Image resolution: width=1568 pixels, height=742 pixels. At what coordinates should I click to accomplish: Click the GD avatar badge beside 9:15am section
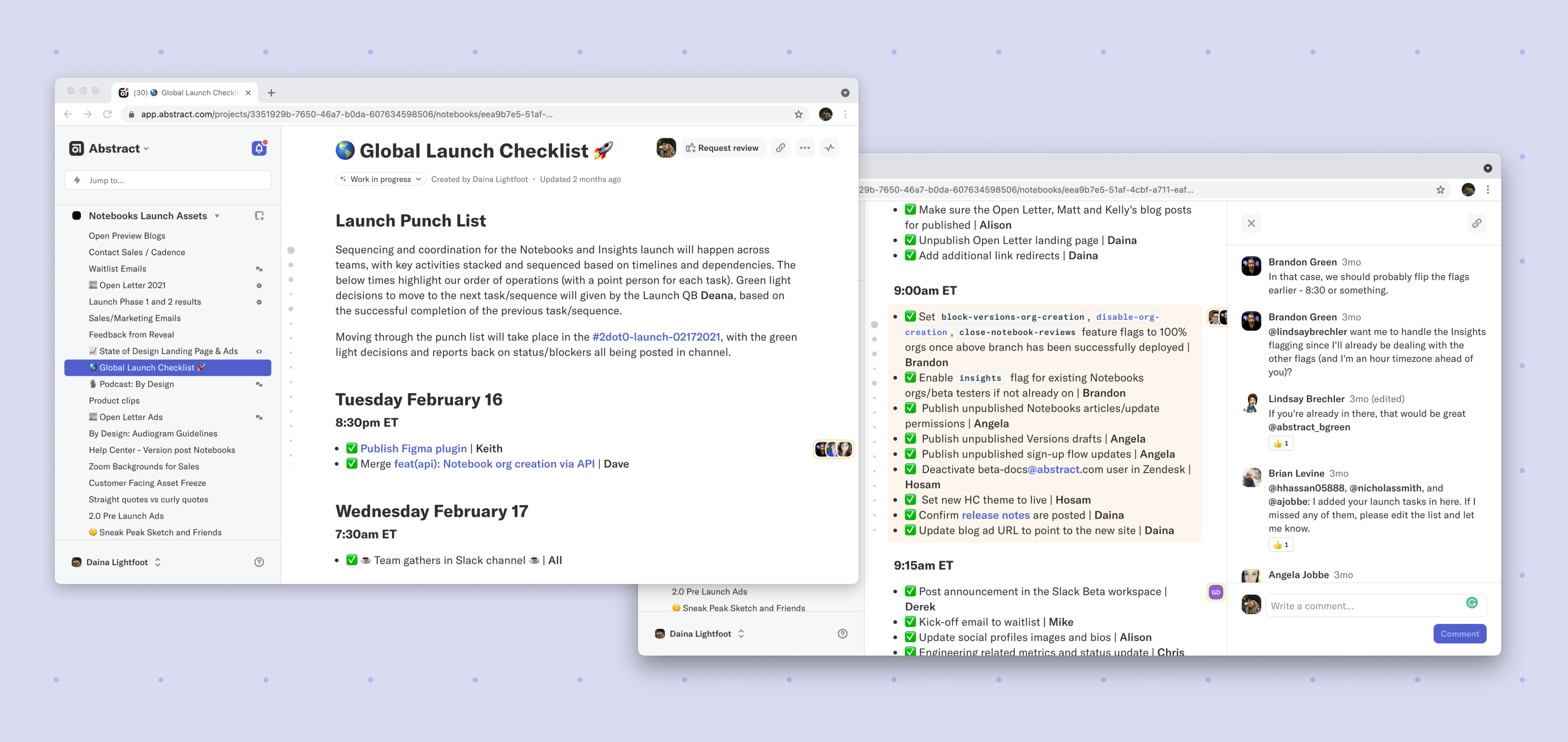(1216, 593)
